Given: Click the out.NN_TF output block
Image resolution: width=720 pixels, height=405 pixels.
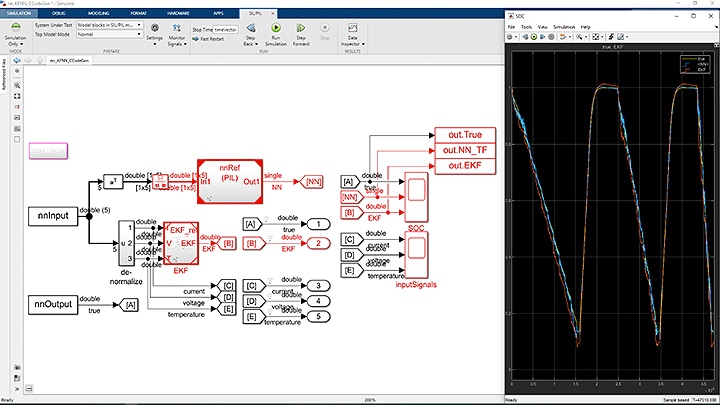Looking at the screenshot, I should point(463,150).
